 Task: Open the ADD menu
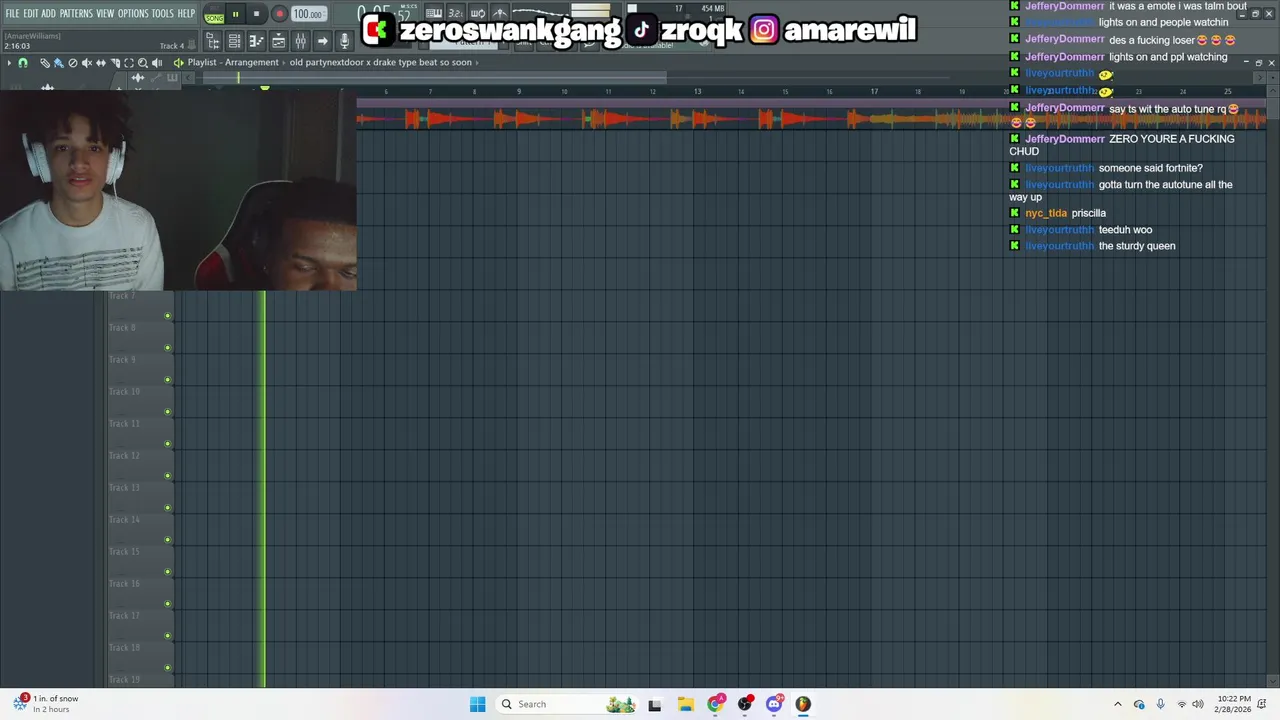click(x=48, y=13)
